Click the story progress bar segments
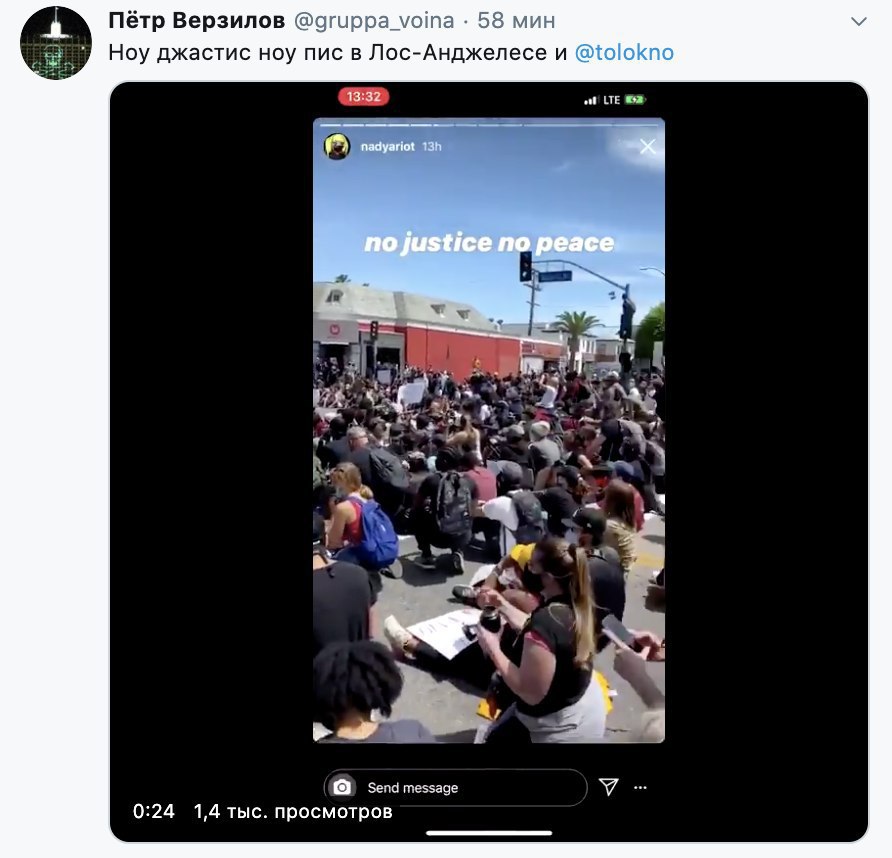This screenshot has height=858, width=892. pos(489,124)
